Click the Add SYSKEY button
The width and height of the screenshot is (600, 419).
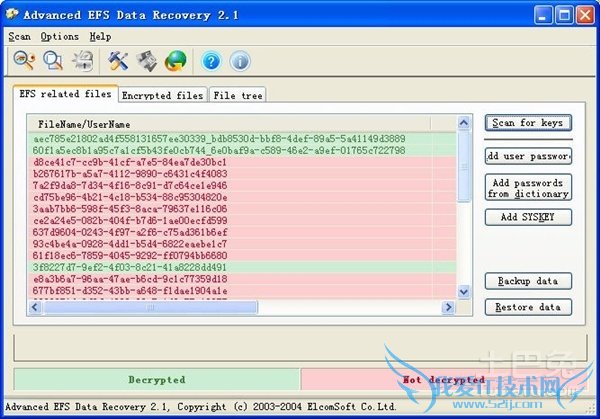point(528,217)
